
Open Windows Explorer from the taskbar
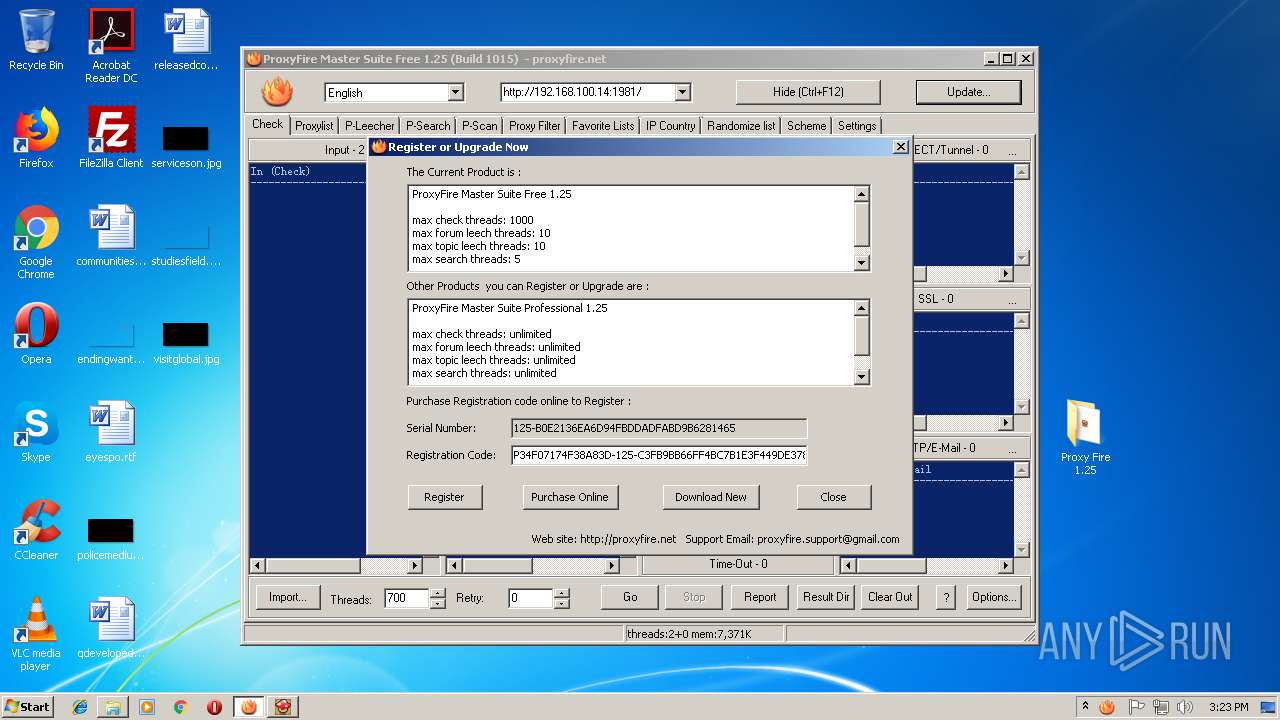pos(113,707)
